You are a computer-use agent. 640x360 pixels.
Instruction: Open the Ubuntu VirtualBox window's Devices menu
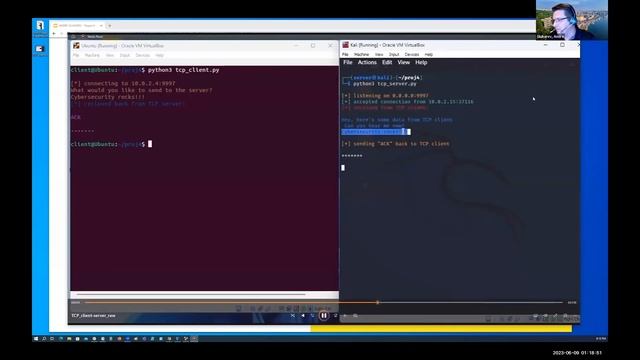142,55
